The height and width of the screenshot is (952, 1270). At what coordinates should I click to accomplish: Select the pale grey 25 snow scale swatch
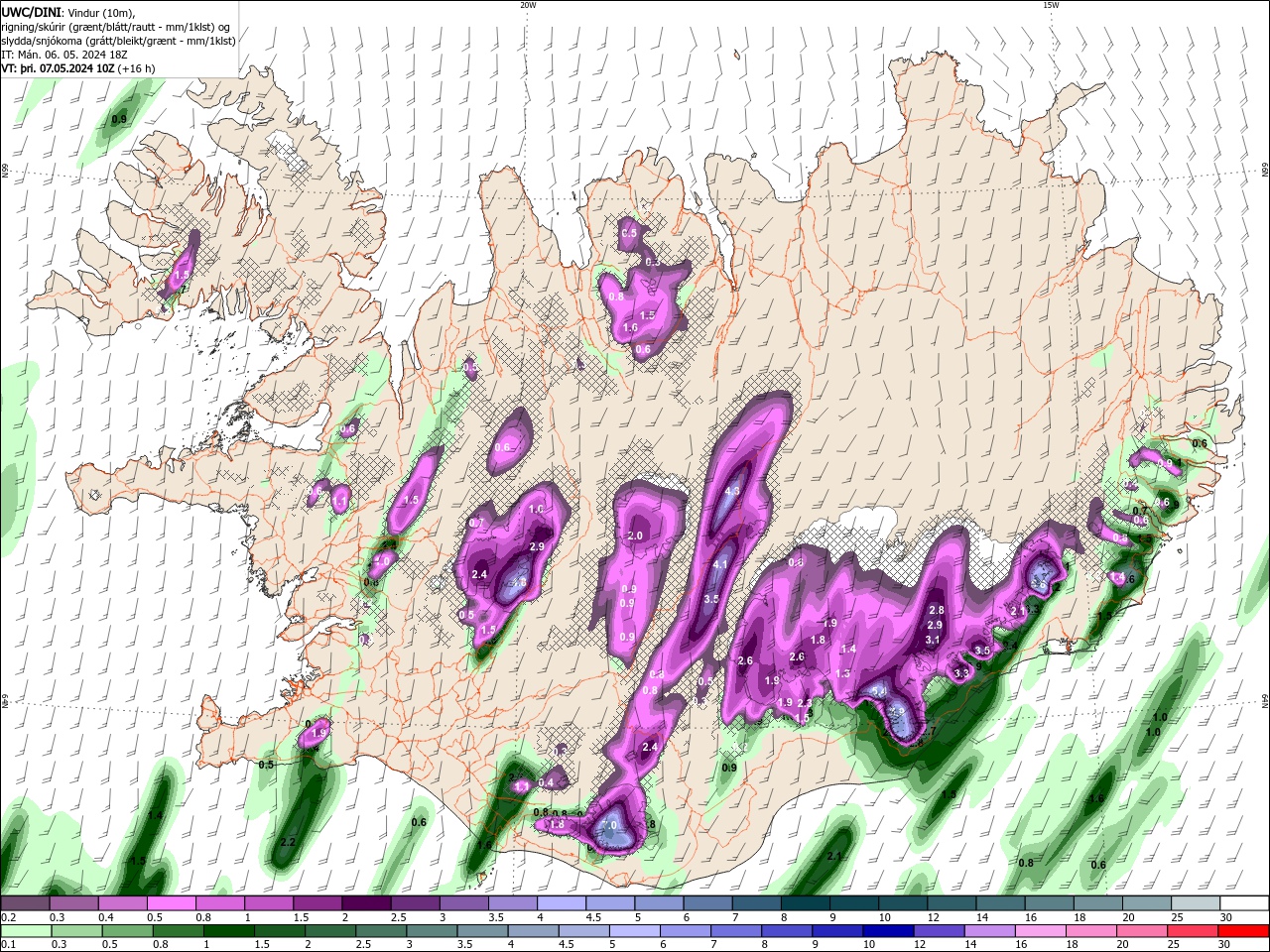(x=1196, y=902)
